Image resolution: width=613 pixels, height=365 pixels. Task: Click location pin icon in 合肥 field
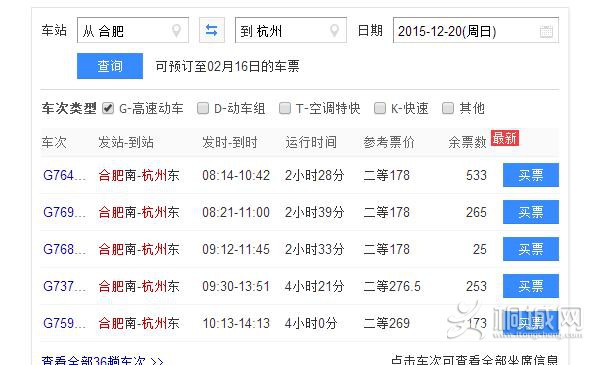click(x=177, y=30)
